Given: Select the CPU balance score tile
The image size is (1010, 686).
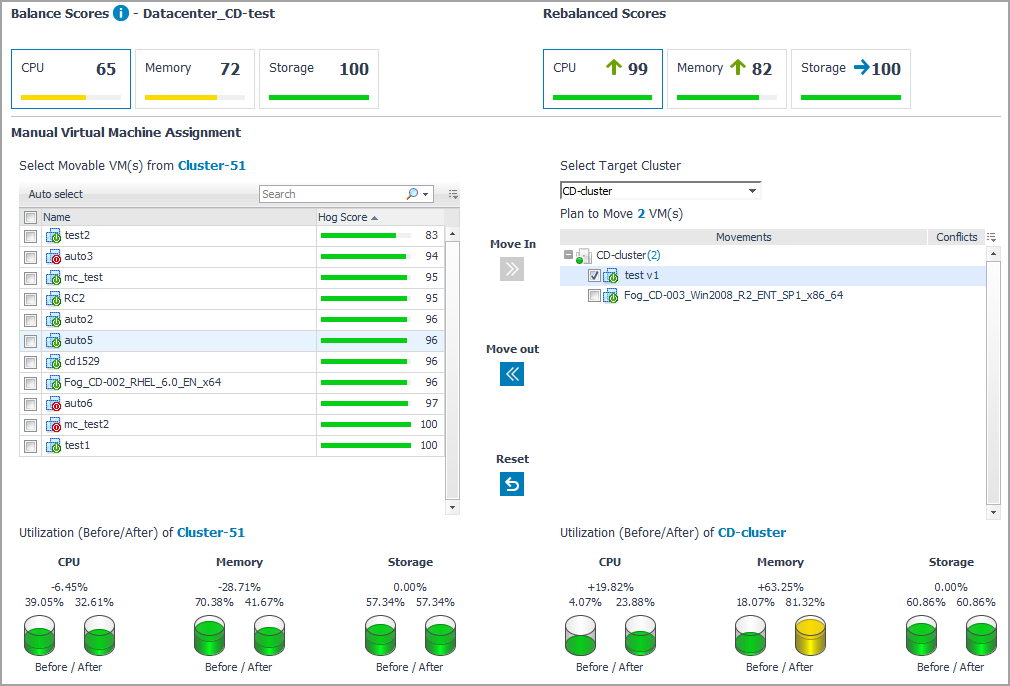Looking at the screenshot, I should point(71,79).
